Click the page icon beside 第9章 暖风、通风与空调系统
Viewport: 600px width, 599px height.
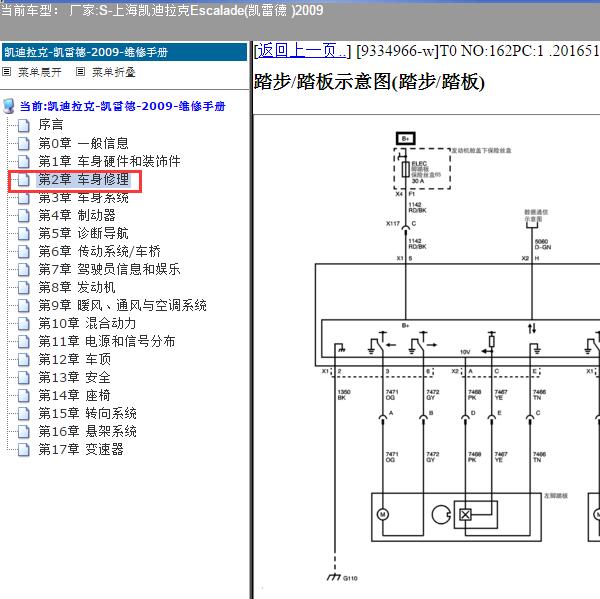24,305
